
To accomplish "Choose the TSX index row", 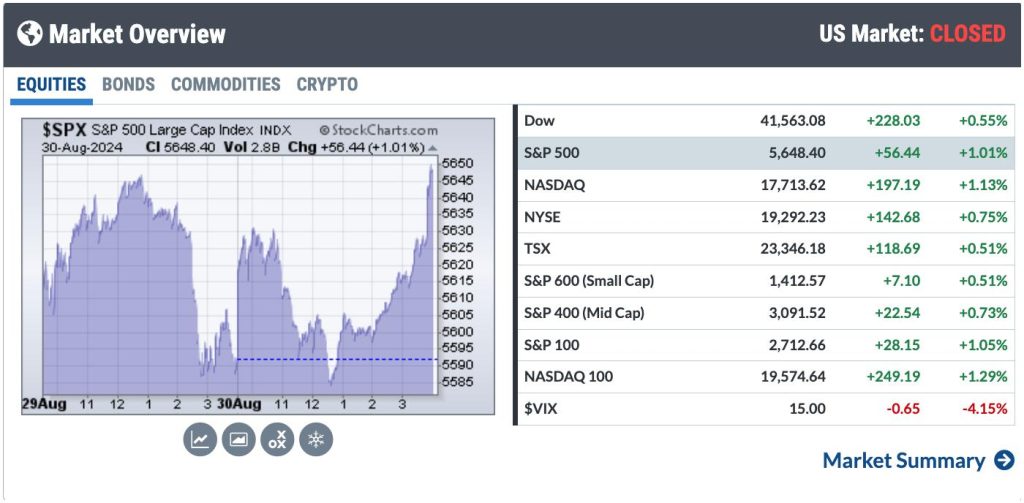I will (x=764, y=249).
